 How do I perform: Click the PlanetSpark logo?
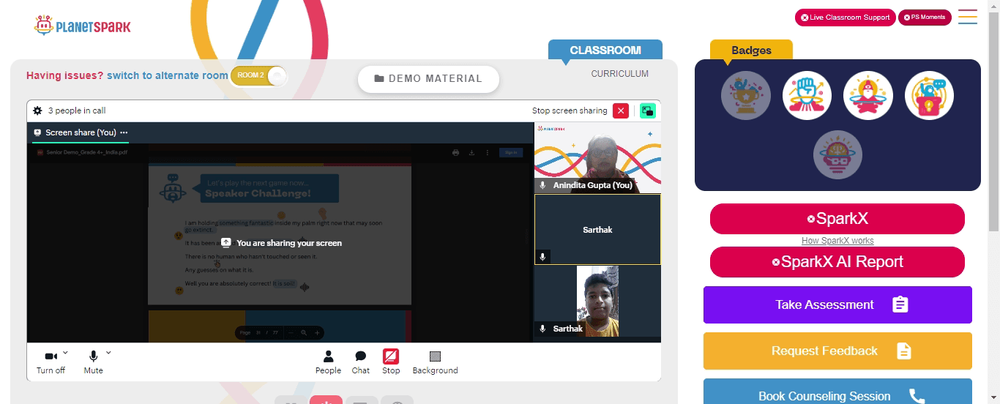coord(82,26)
